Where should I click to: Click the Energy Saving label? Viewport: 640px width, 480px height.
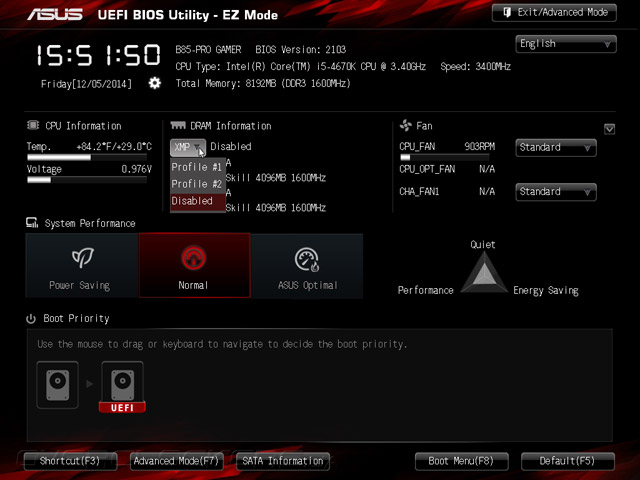pos(546,291)
